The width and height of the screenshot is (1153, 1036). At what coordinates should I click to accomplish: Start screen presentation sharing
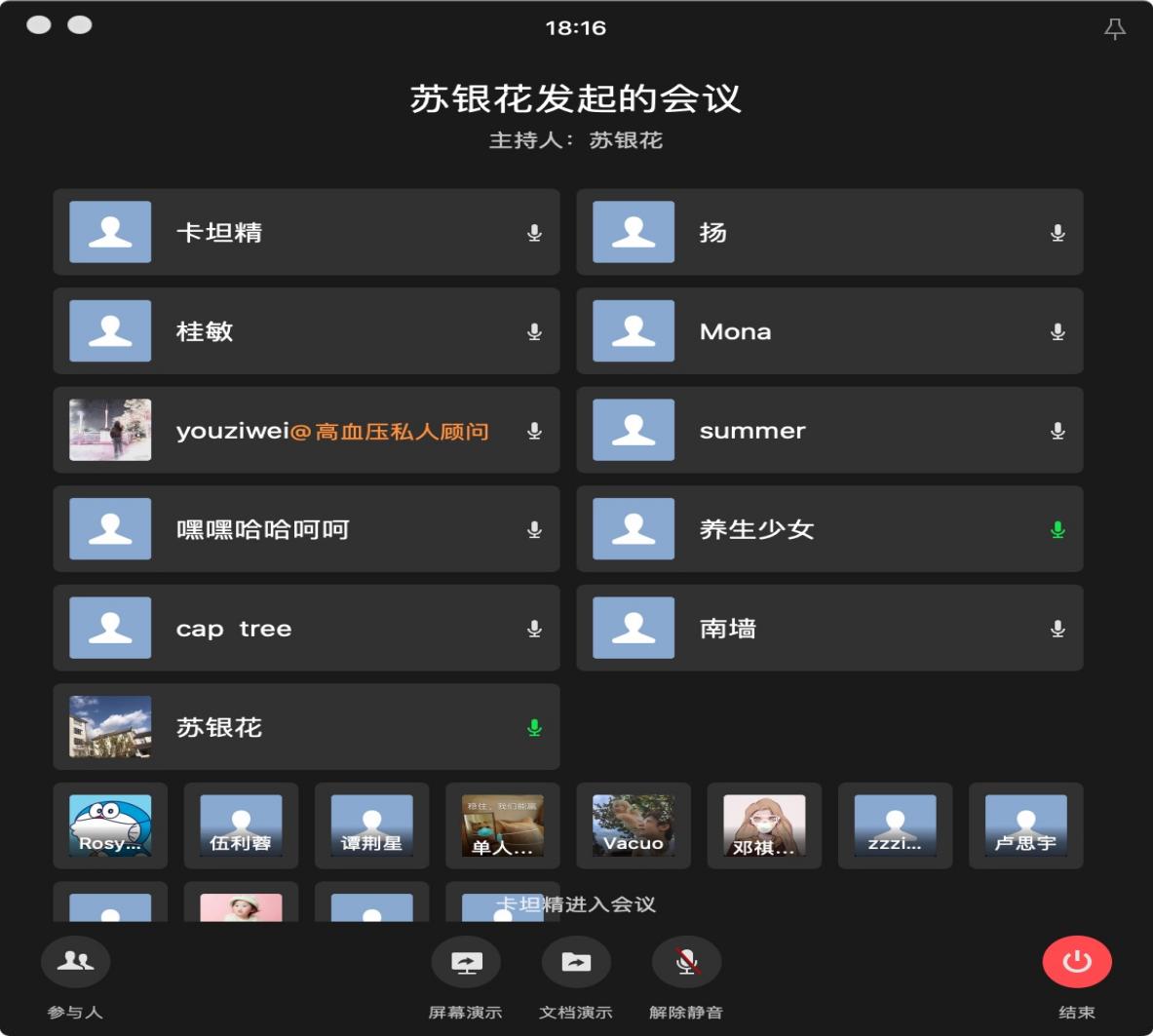[x=465, y=962]
